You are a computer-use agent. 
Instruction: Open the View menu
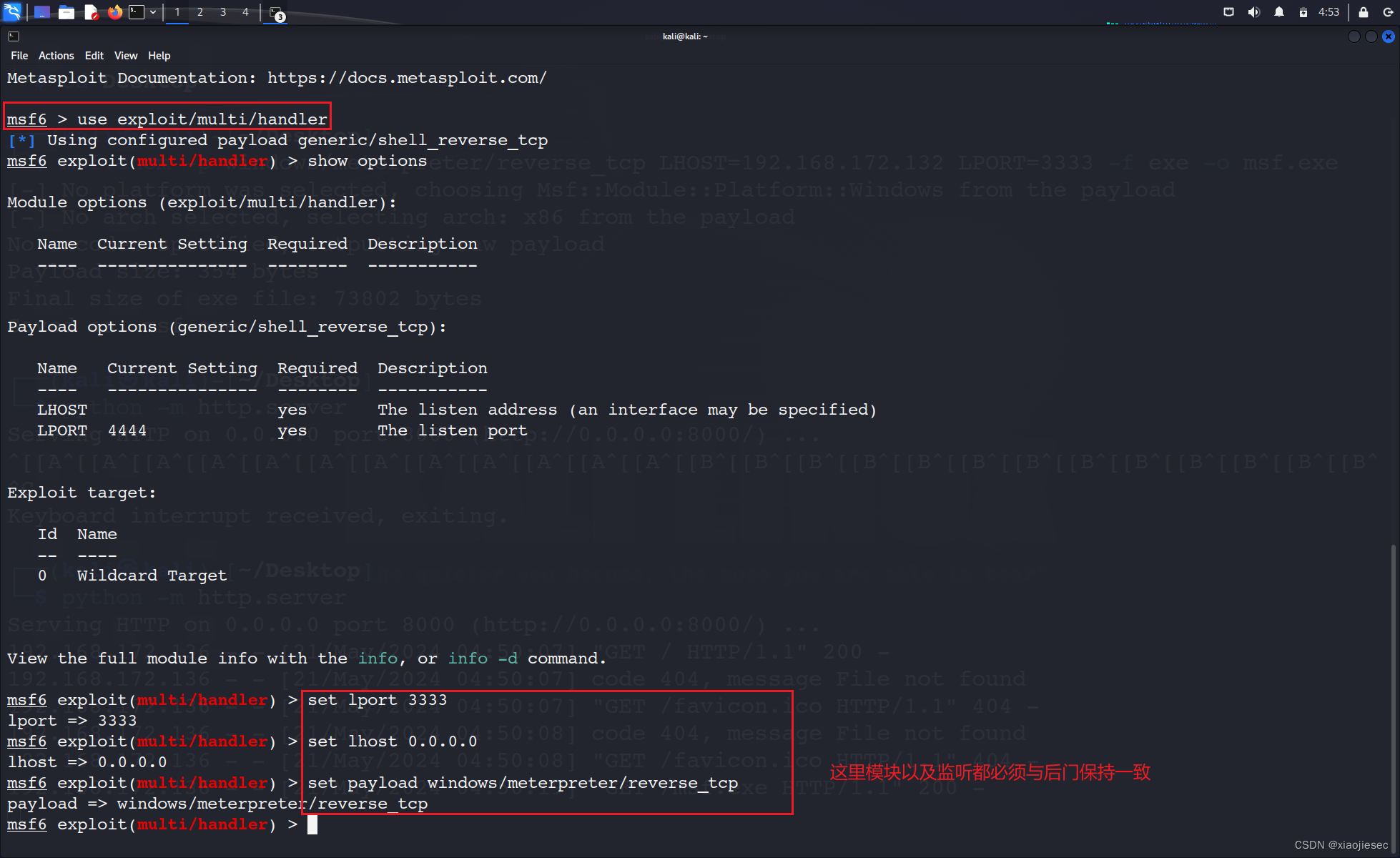tap(126, 56)
